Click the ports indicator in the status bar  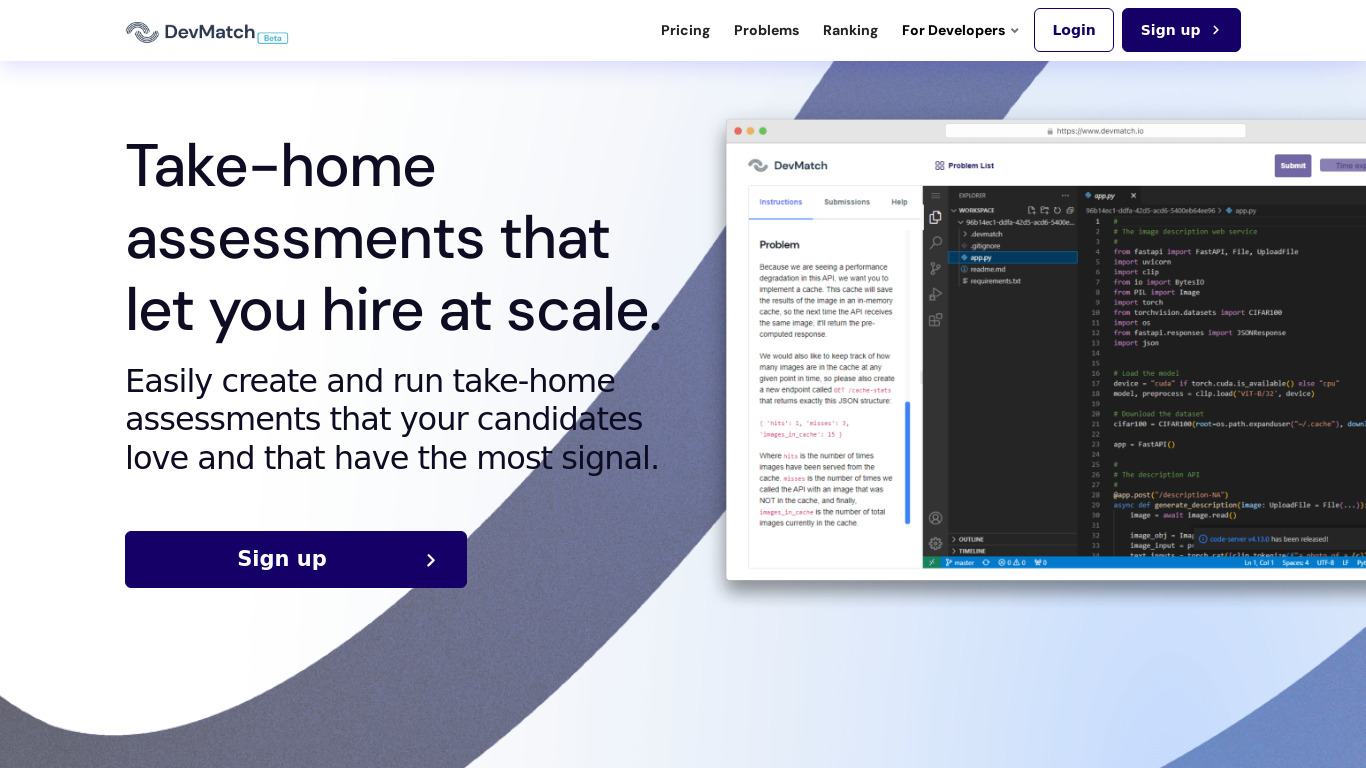[x=1040, y=562]
